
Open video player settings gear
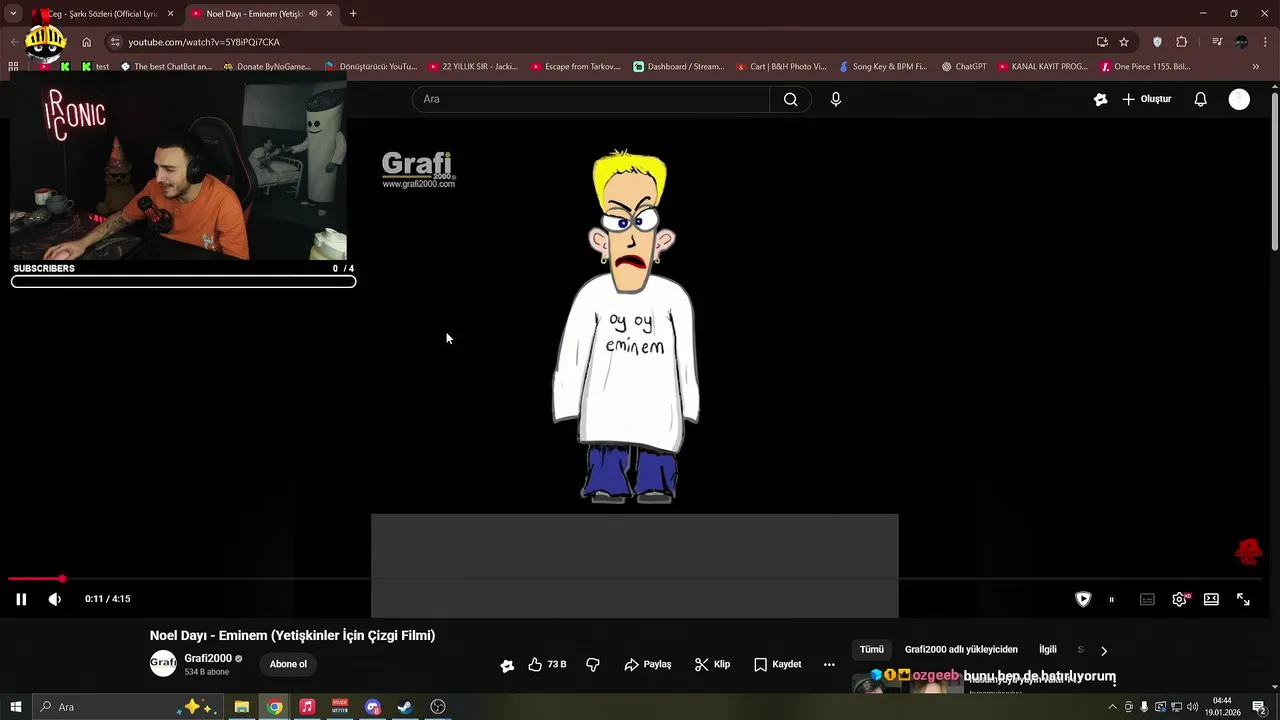[1180, 599]
